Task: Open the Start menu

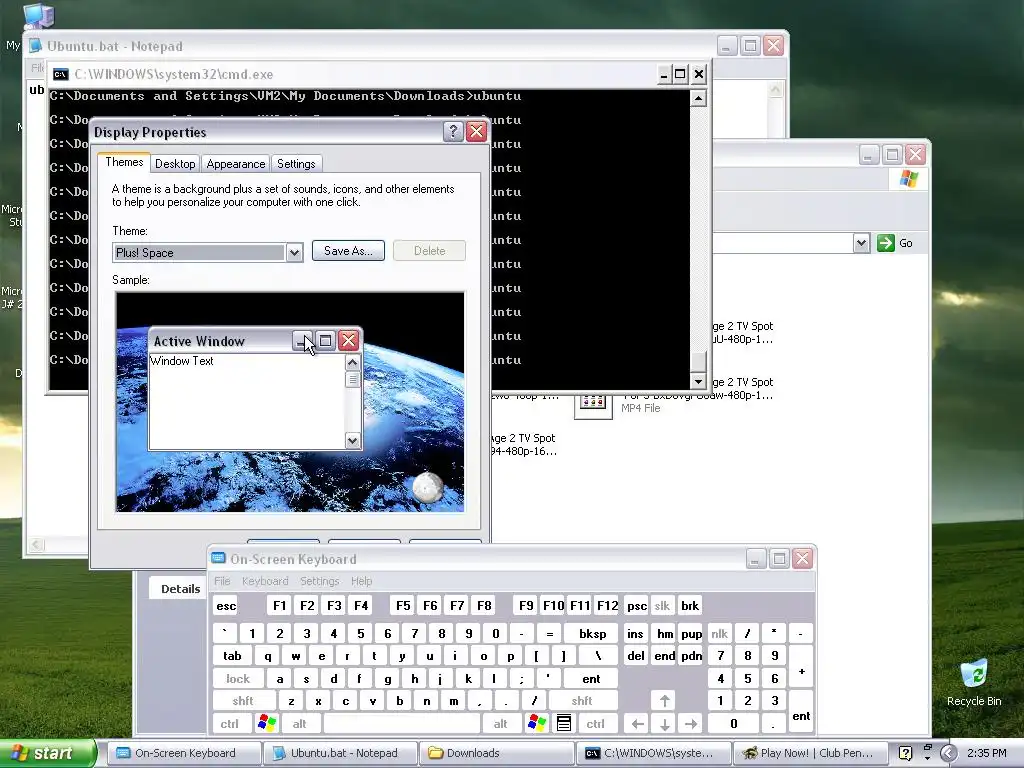Action: pyautogui.click(x=47, y=753)
